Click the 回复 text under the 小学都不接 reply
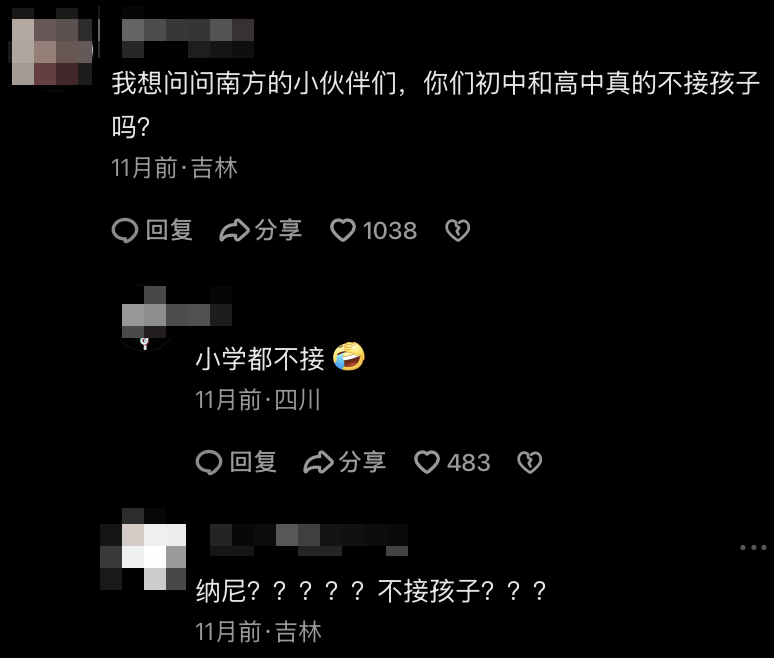 253,463
